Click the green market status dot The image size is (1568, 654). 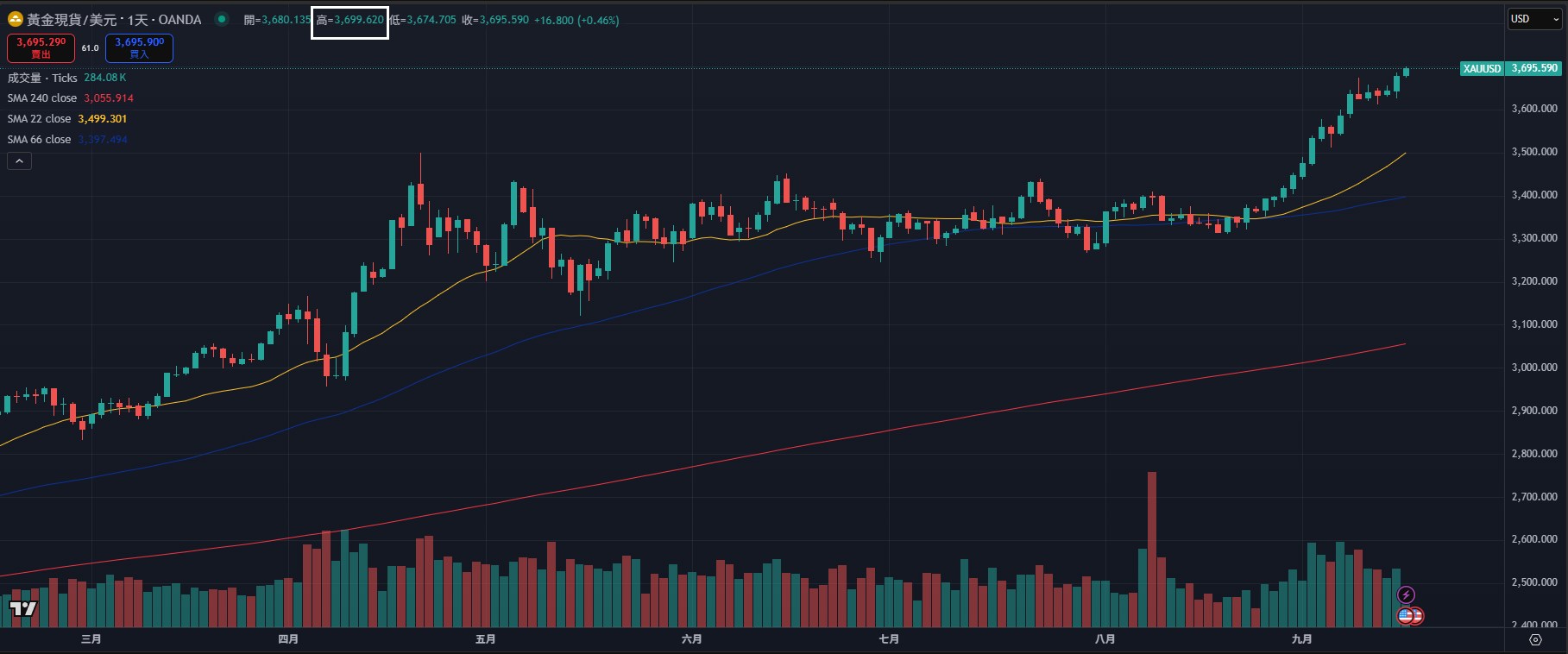222,19
